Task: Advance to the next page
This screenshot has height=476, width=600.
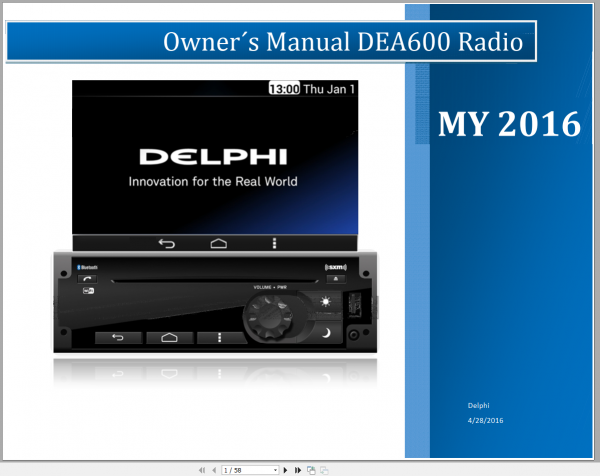Action: click(x=285, y=470)
